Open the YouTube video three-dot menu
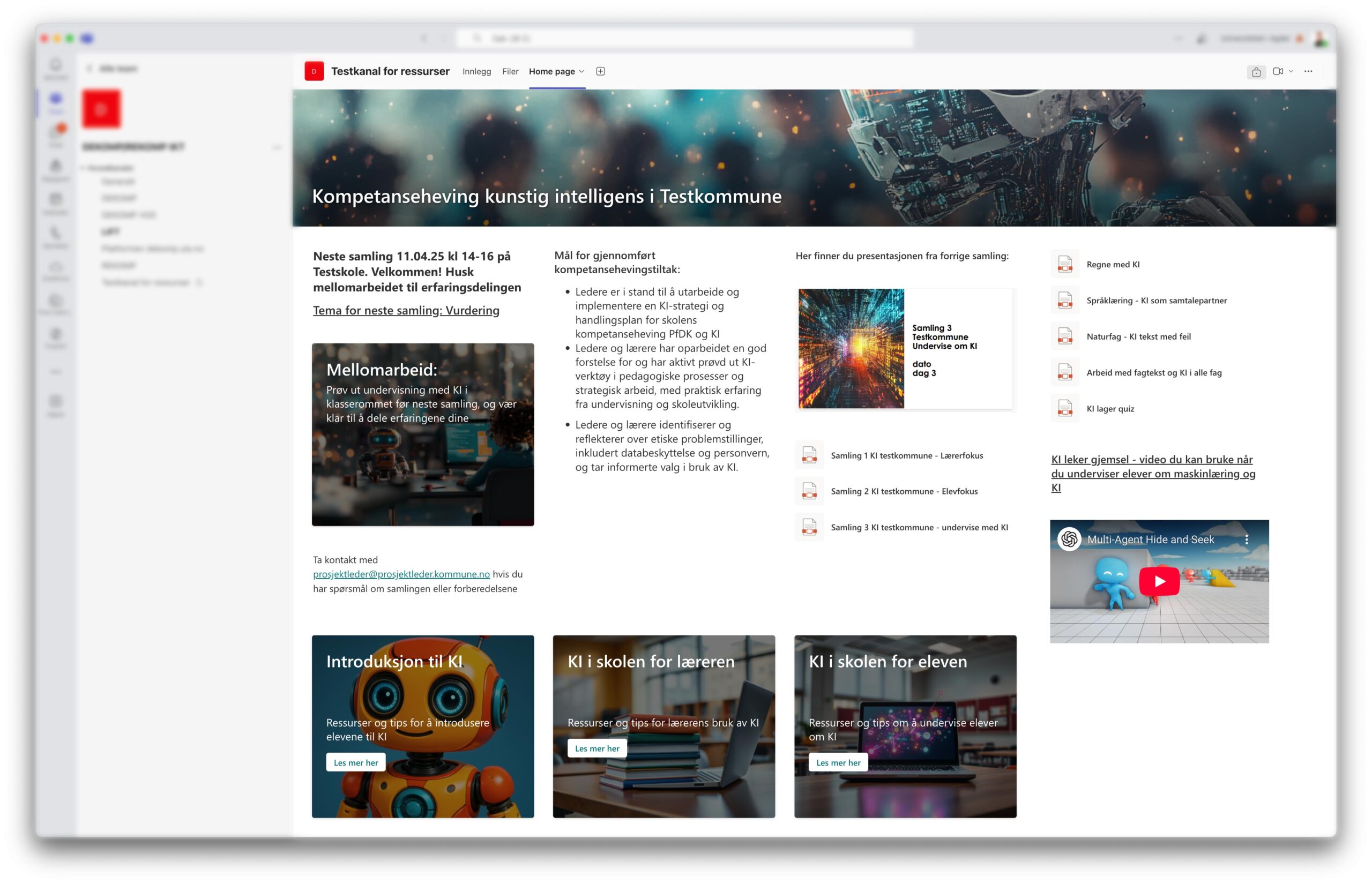The width and height of the screenshot is (1372, 884). [x=1246, y=540]
